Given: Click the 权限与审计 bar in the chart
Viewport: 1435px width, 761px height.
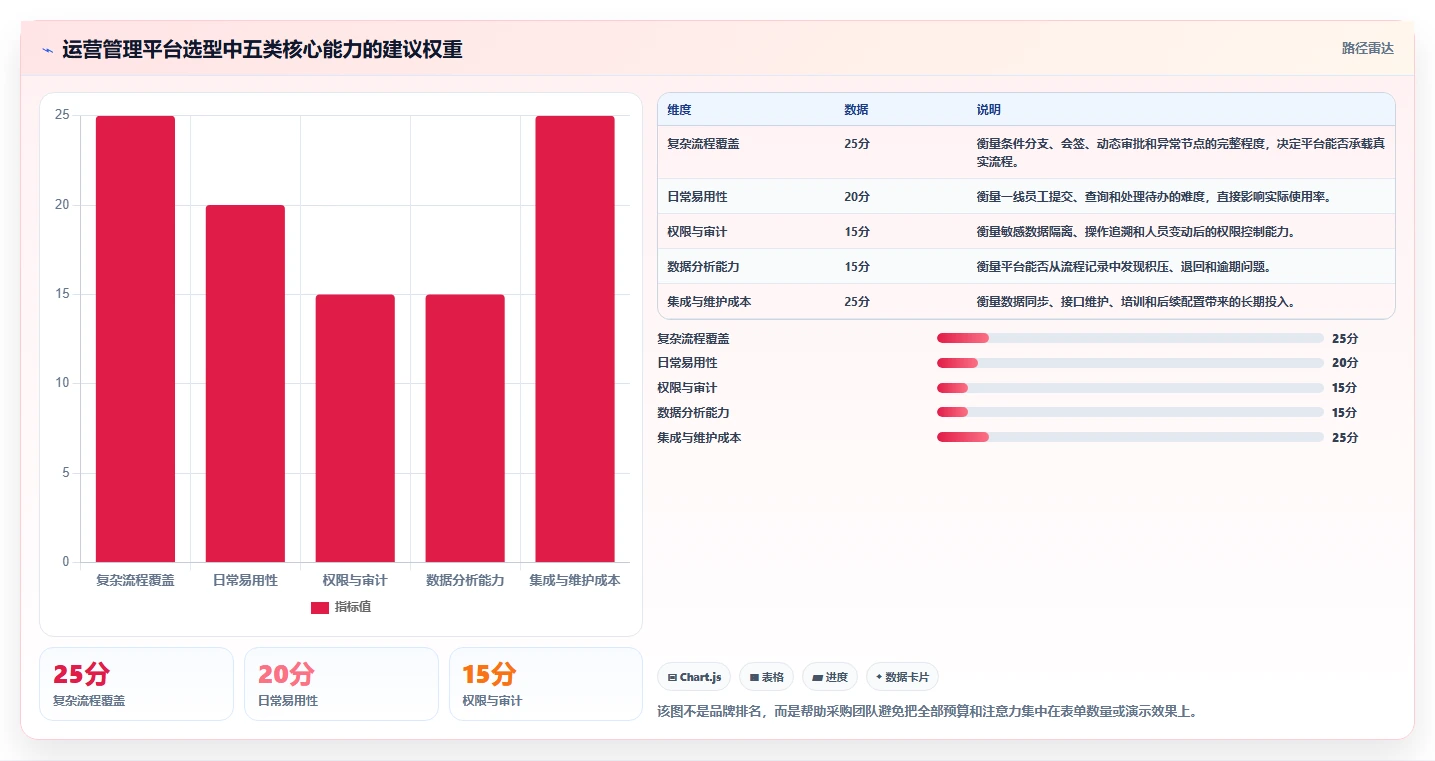Looking at the screenshot, I should click(355, 428).
